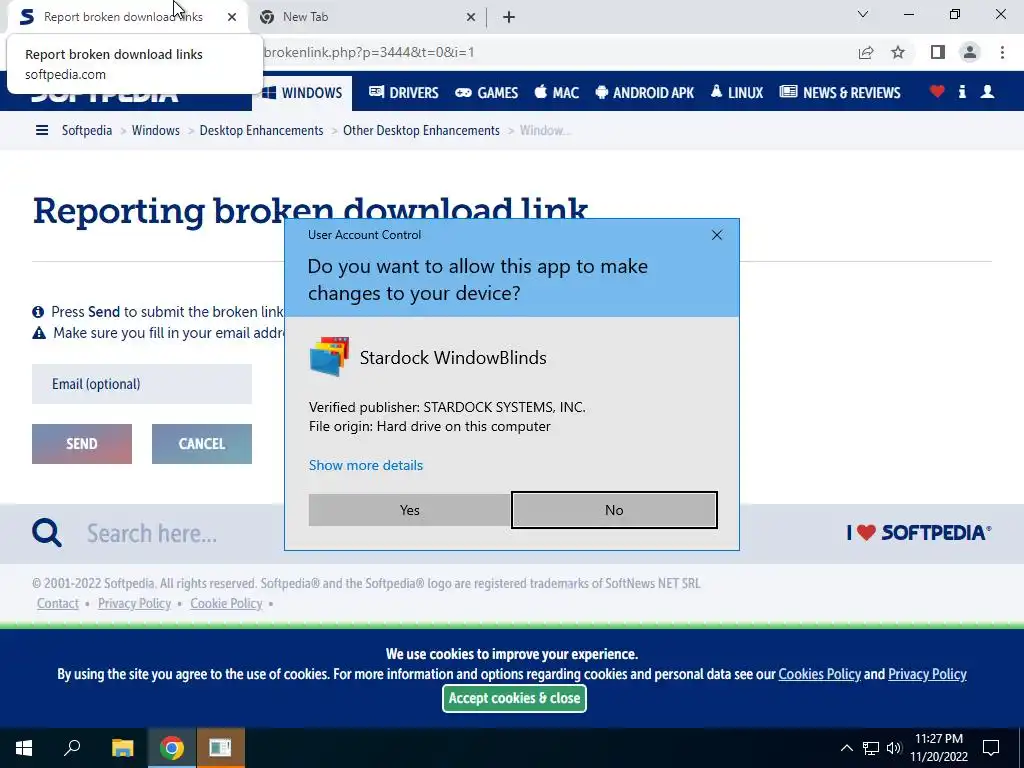
Task: Click the browser address bar URL
Action: (369, 52)
